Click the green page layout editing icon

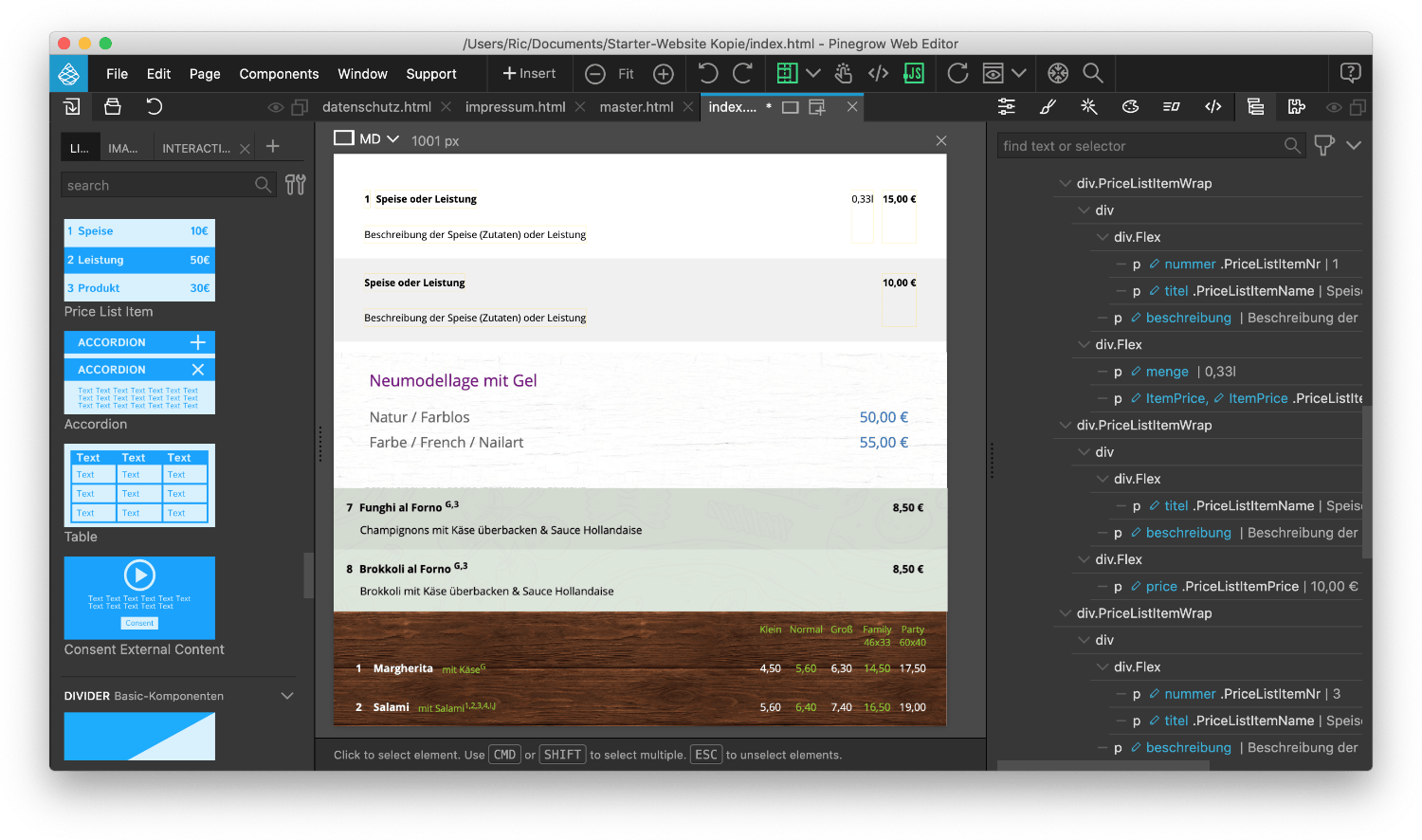tap(786, 73)
